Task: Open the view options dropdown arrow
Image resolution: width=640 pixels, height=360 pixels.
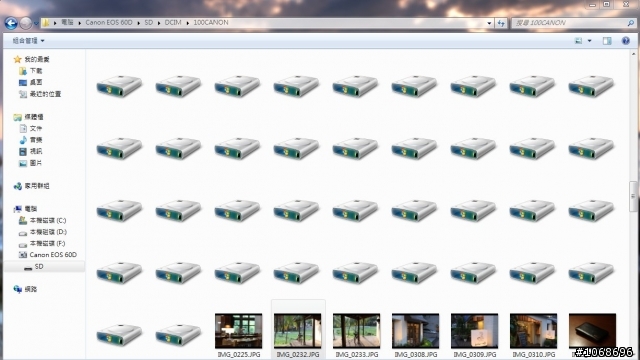Action: (589, 41)
